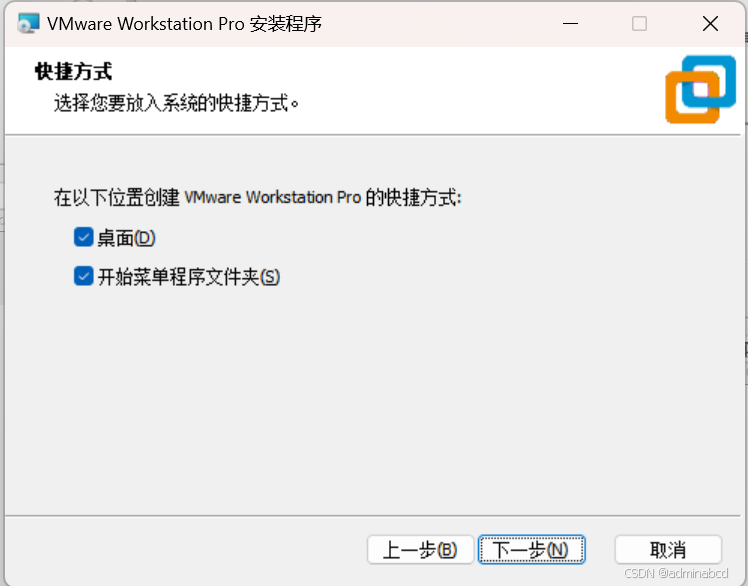
Task: Click the CSDN @adminabcd watermark
Action: pyautogui.click(x=676, y=573)
